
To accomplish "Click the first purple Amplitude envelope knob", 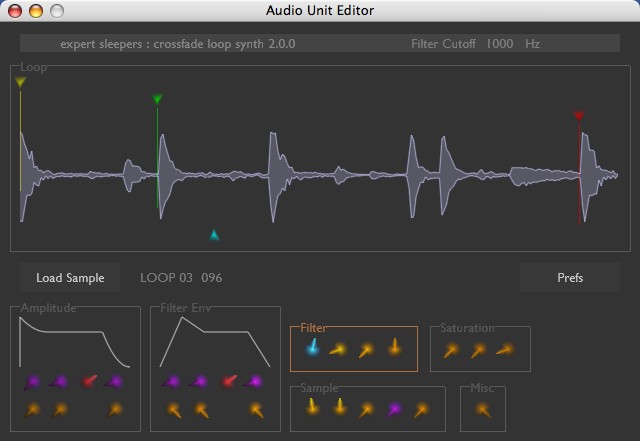I will click(32, 383).
